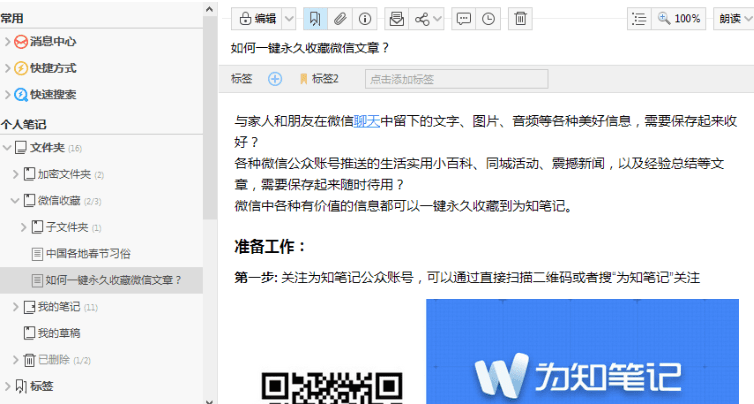This screenshot has height=404, width=754.
Task: Click the sidebar scrollbar down arrow
Action: (x=209, y=401)
